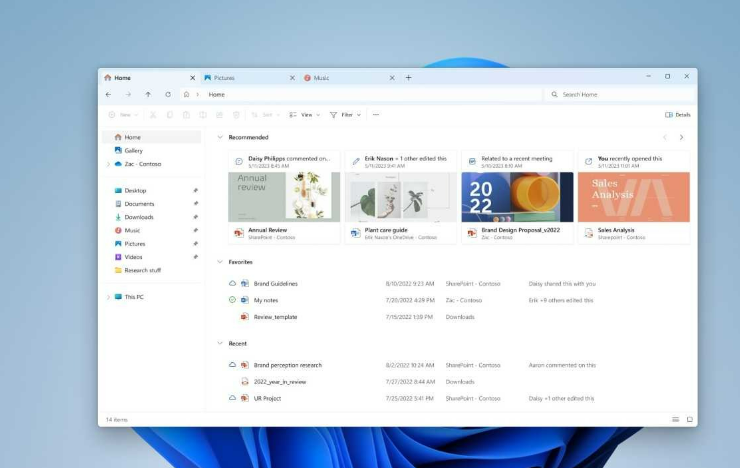
Task: Click the home icon in address bar
Action: pyautogui.click(x=186, y=94)
